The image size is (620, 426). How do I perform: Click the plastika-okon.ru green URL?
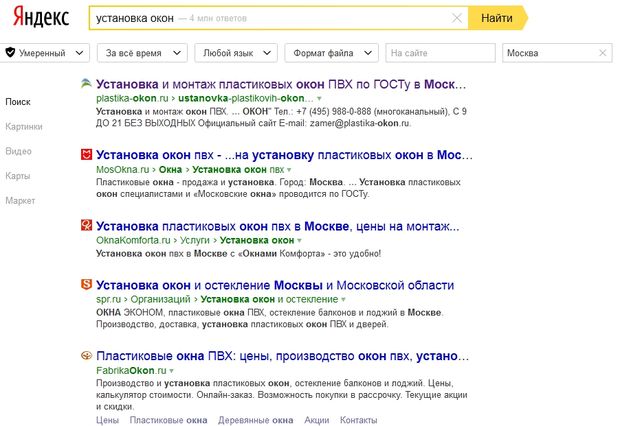[132, 98]
